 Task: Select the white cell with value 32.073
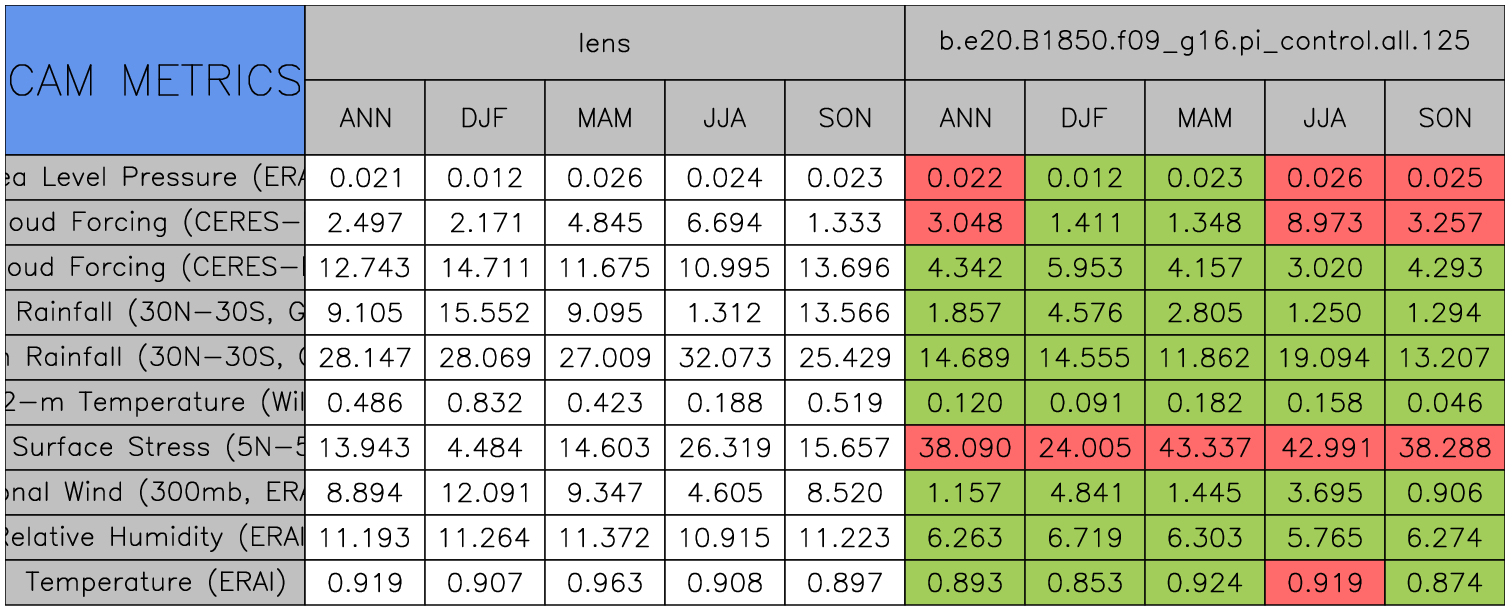(x=724, y=357)
